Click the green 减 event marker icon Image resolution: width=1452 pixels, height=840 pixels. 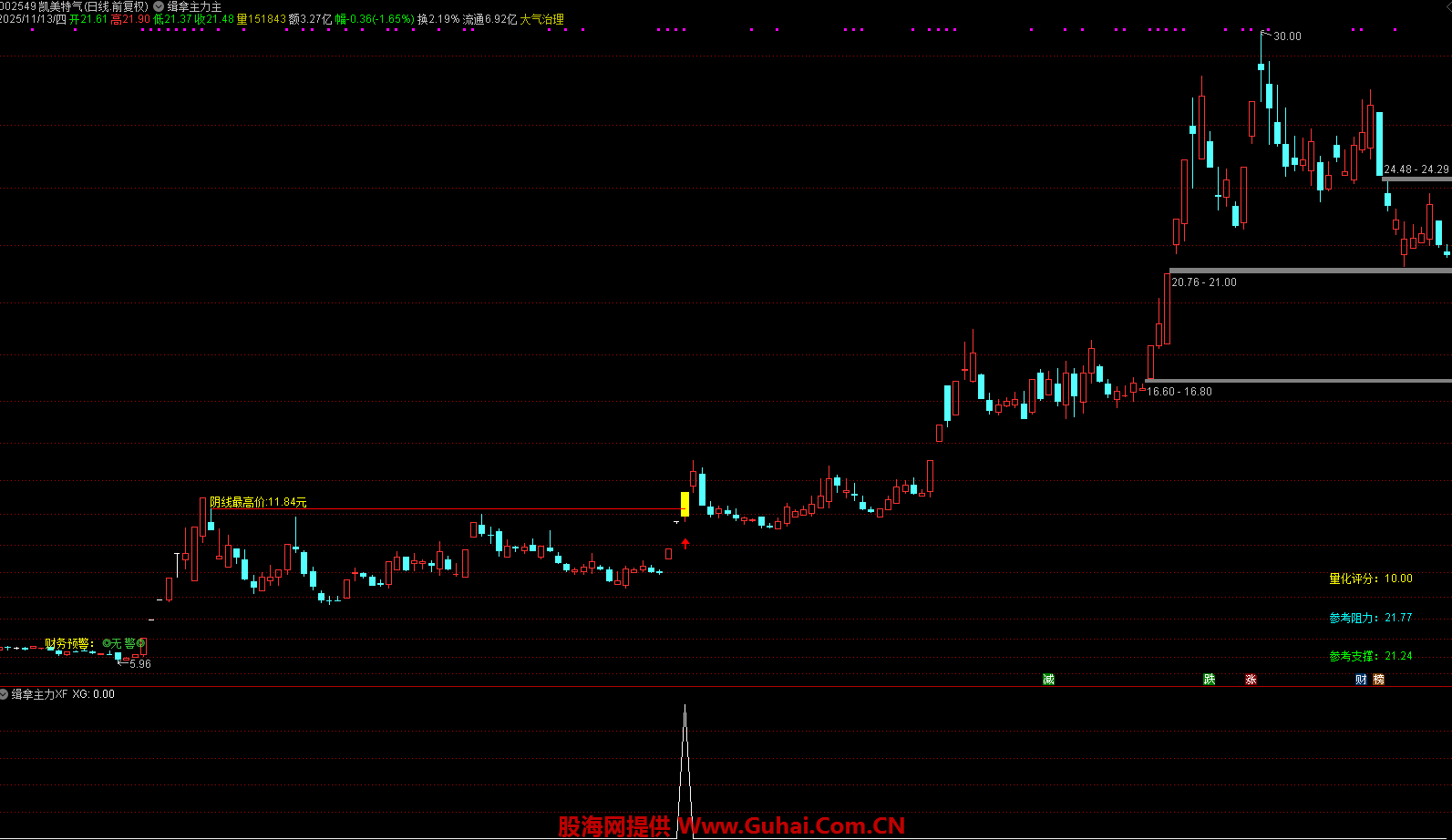1048,680
